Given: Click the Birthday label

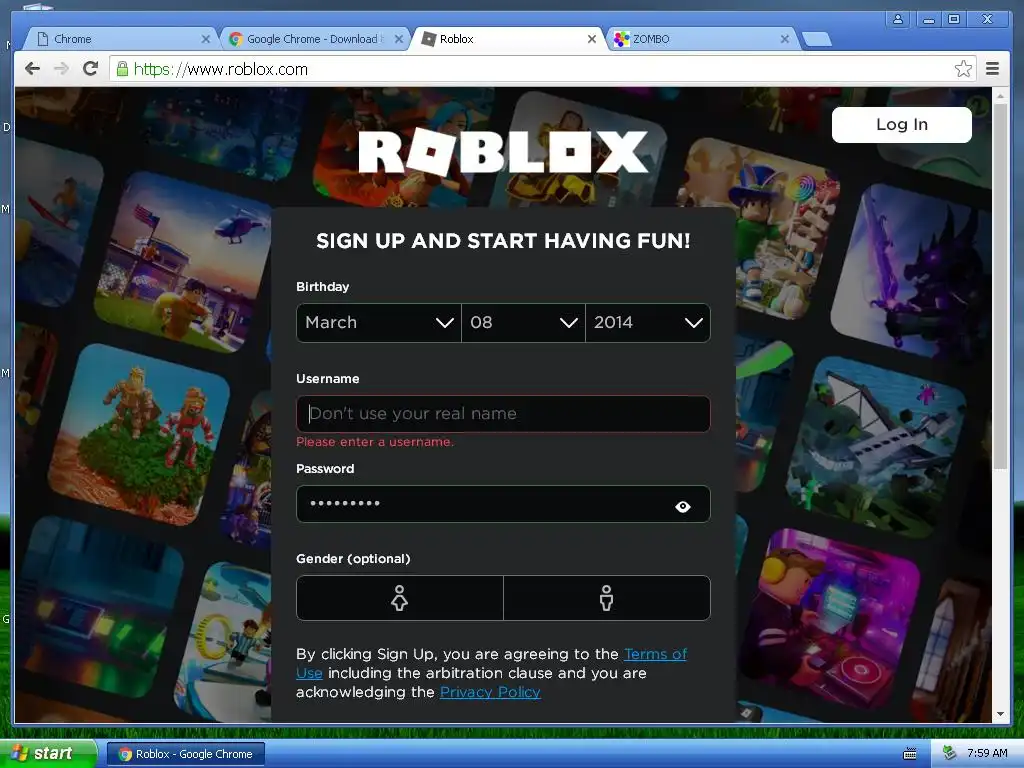Looking at the screenshot, I should tap(322, 287).
